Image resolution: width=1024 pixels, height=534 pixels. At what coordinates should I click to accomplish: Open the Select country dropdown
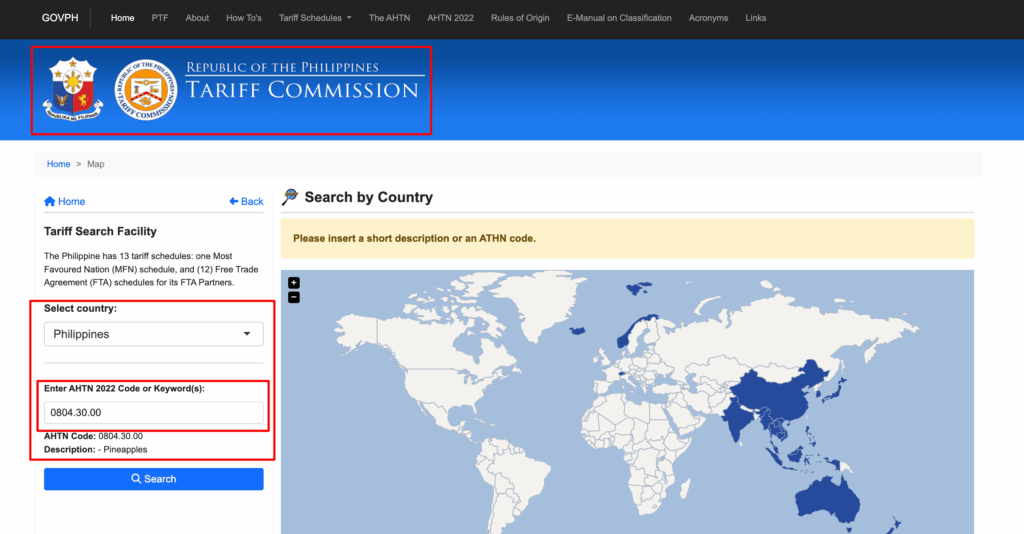(153, 334)
